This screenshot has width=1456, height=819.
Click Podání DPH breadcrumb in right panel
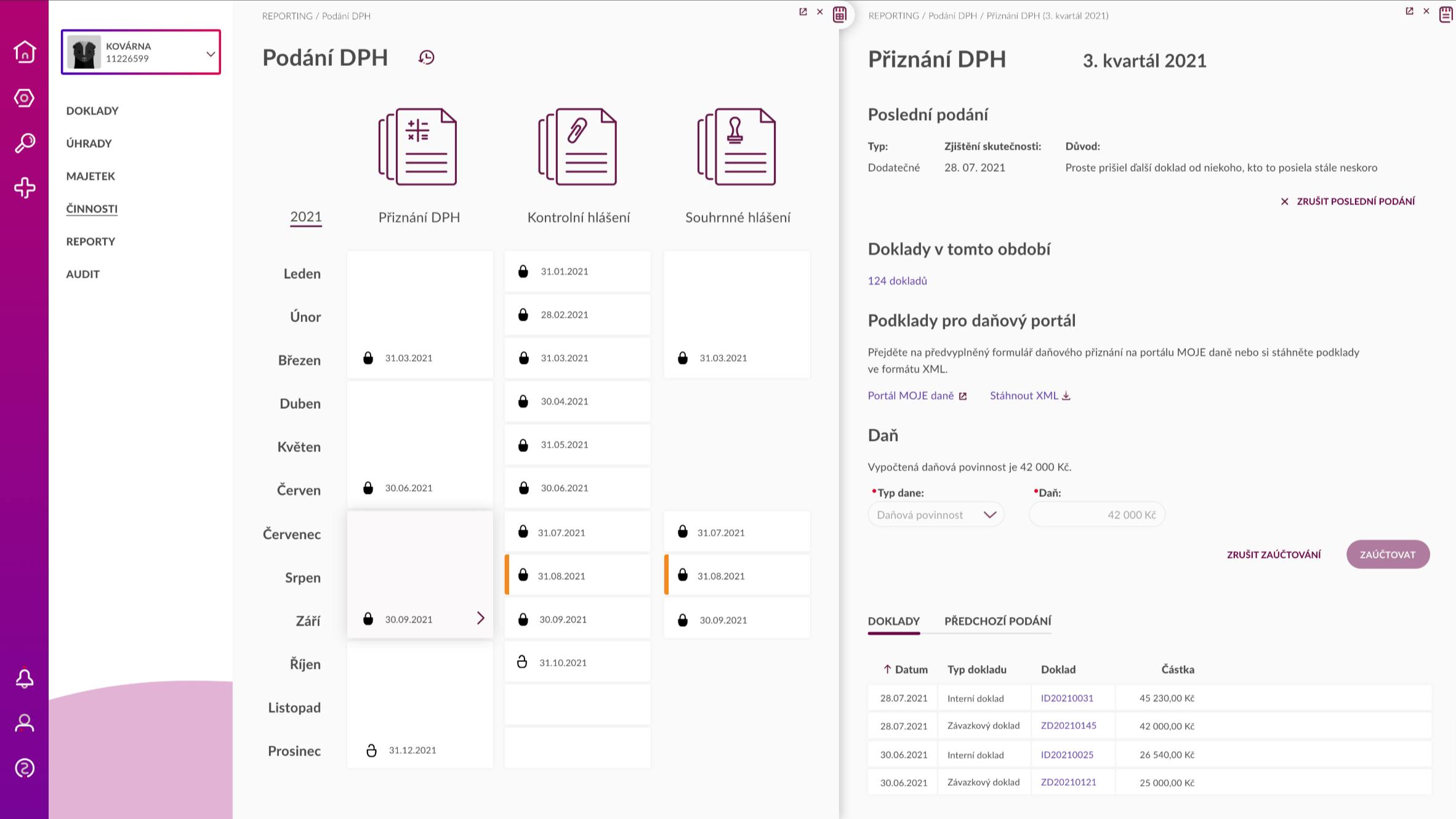952,15
